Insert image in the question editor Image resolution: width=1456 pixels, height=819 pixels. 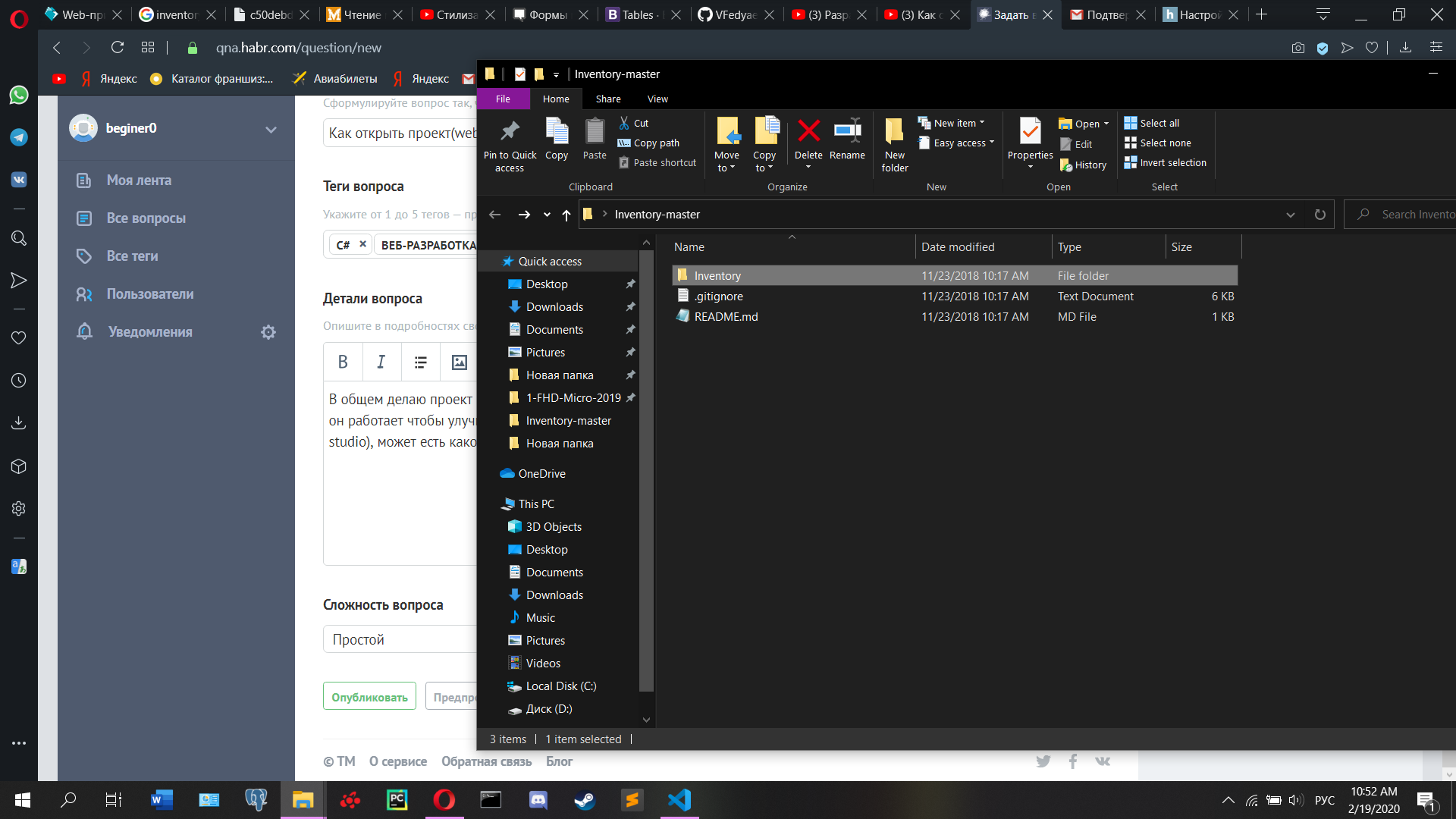[460, 362]
